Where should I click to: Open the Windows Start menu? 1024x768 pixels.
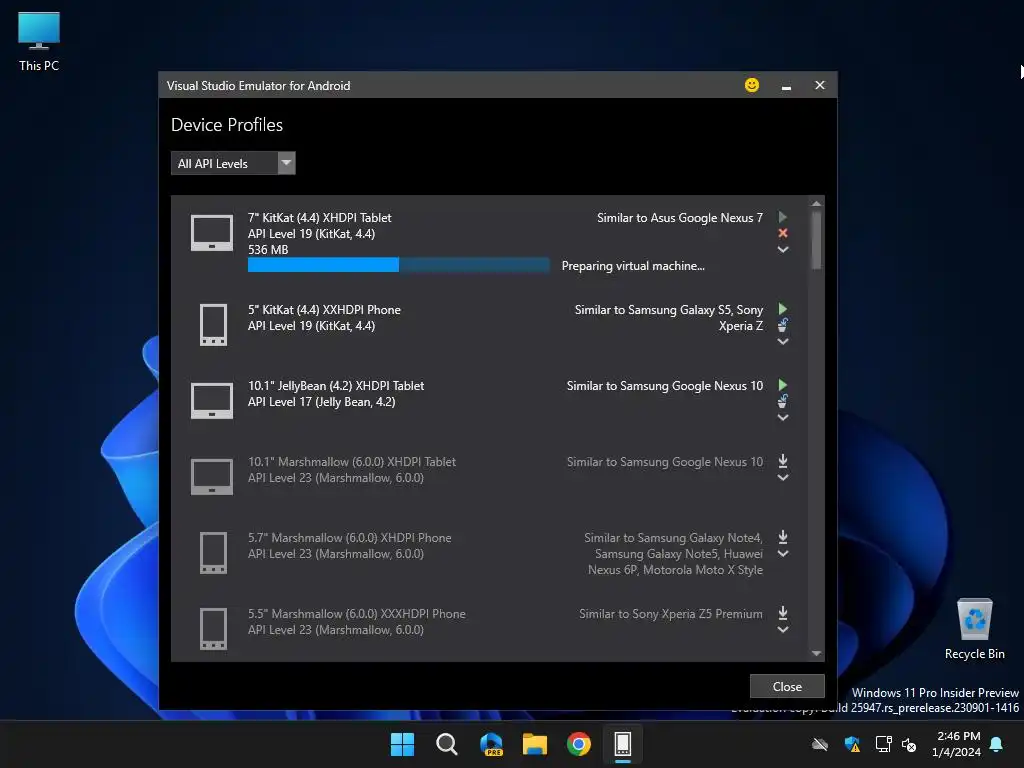(402, 744)
